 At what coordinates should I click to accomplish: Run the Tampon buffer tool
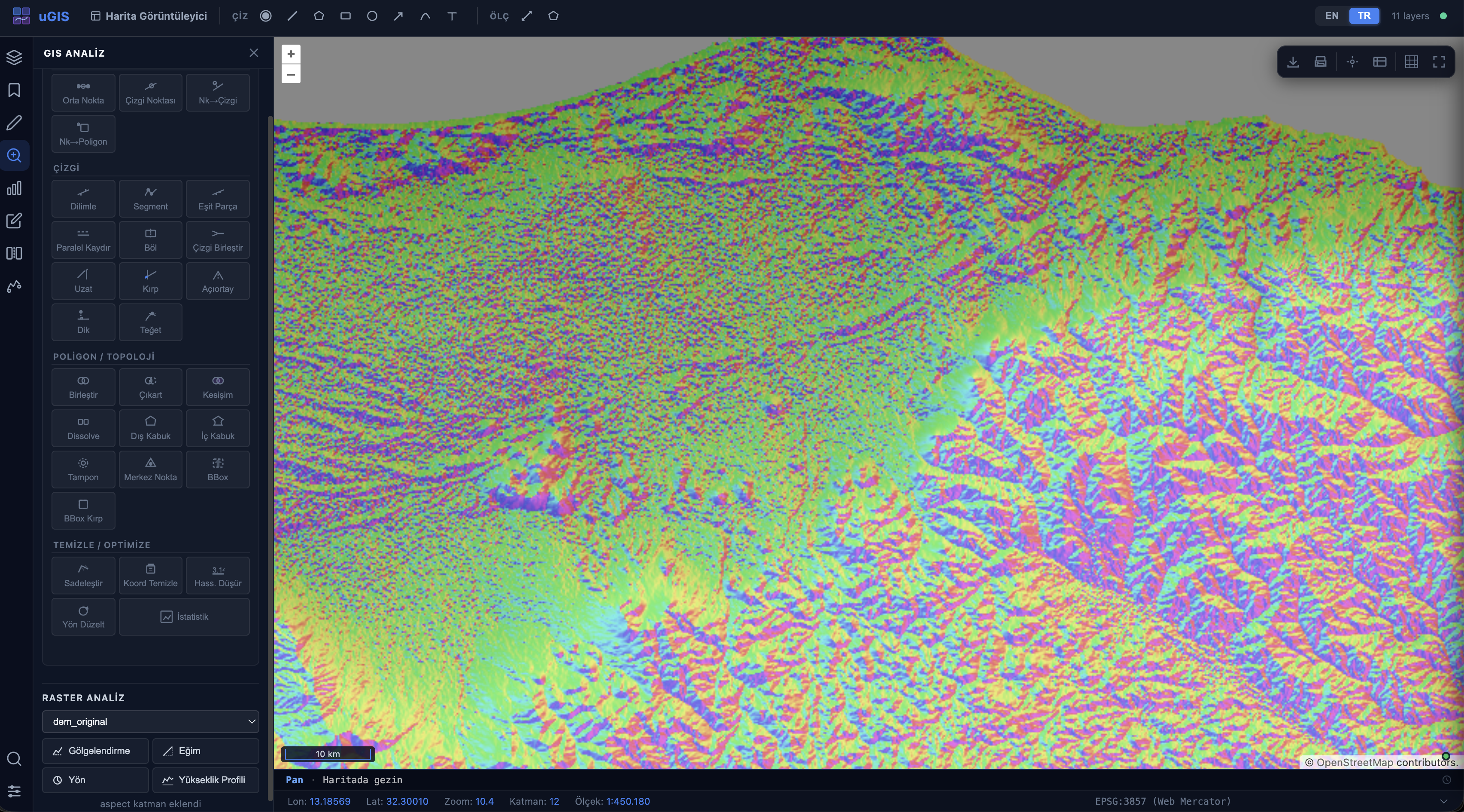click(83, 470)
